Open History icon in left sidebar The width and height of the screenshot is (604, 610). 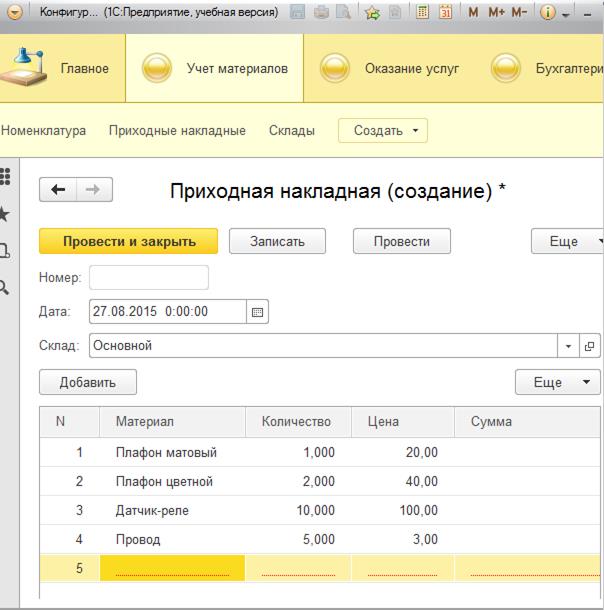click(x=5, y=250)
